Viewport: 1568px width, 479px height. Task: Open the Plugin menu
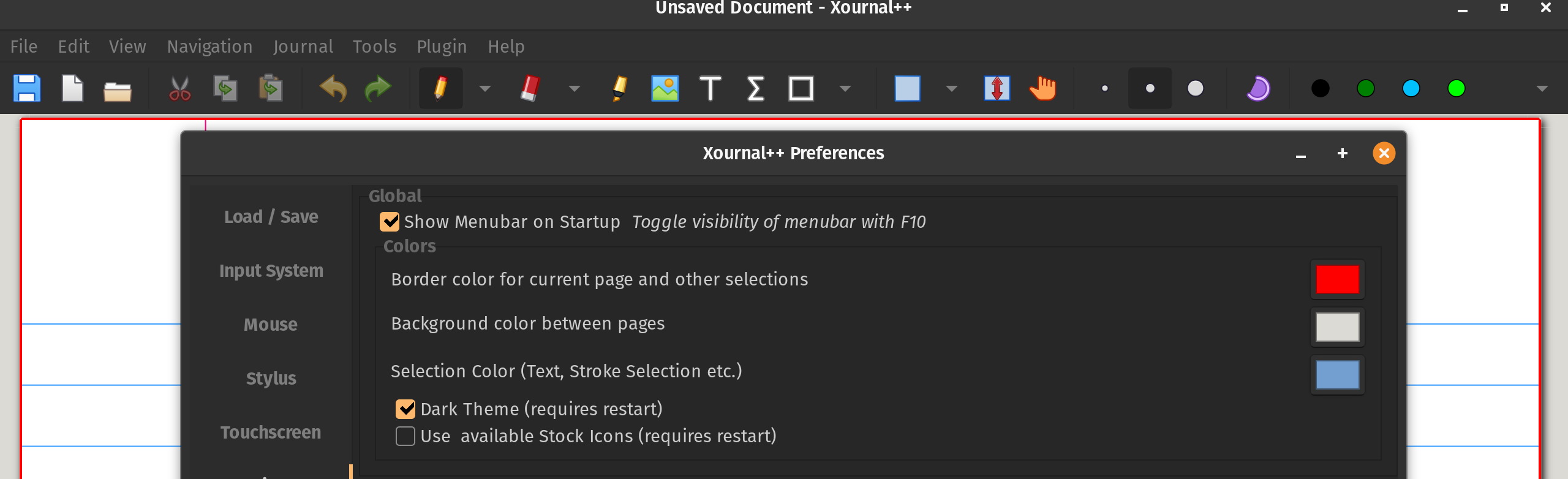click(x=441, y=46)
